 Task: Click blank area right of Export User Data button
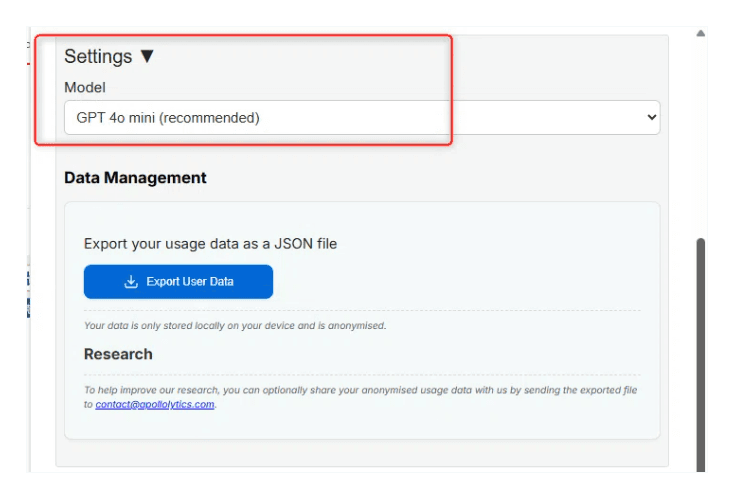[450, 282]
